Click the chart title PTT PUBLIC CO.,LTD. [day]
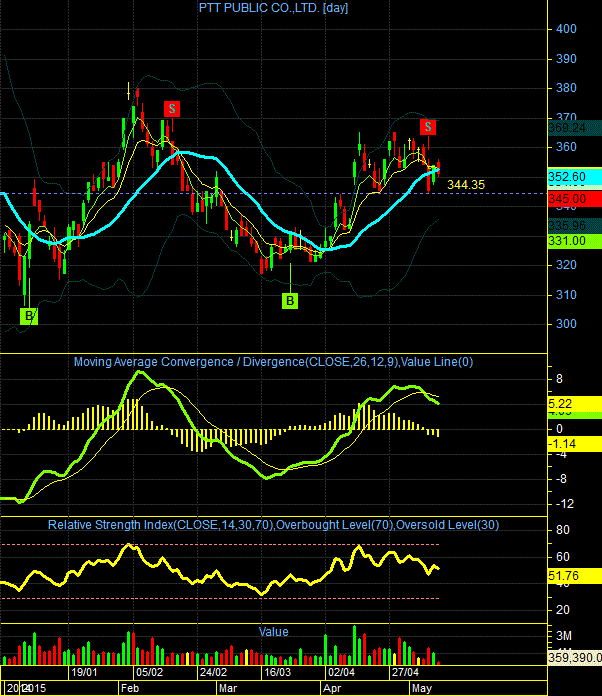602x696 pixels. pos(273,8)
